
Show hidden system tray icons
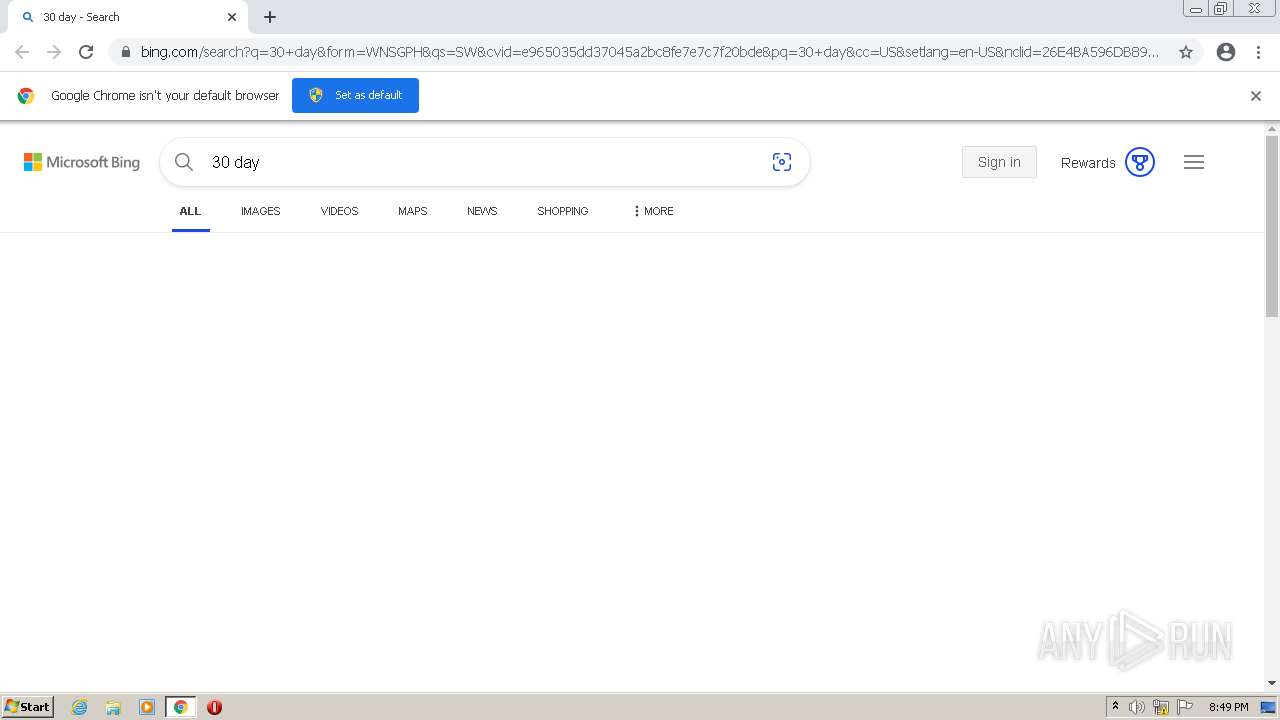pyautogui.click(x=1115, y=707)
